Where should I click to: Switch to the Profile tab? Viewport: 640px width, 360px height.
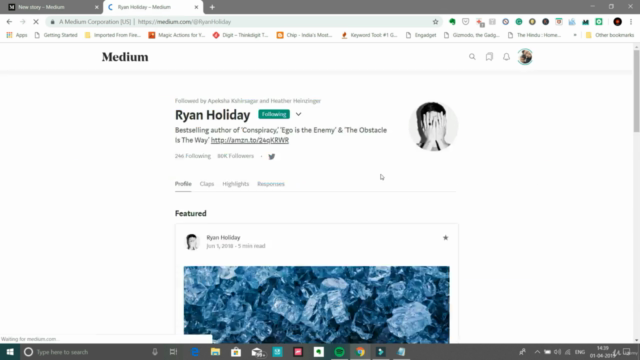[183, 184]
